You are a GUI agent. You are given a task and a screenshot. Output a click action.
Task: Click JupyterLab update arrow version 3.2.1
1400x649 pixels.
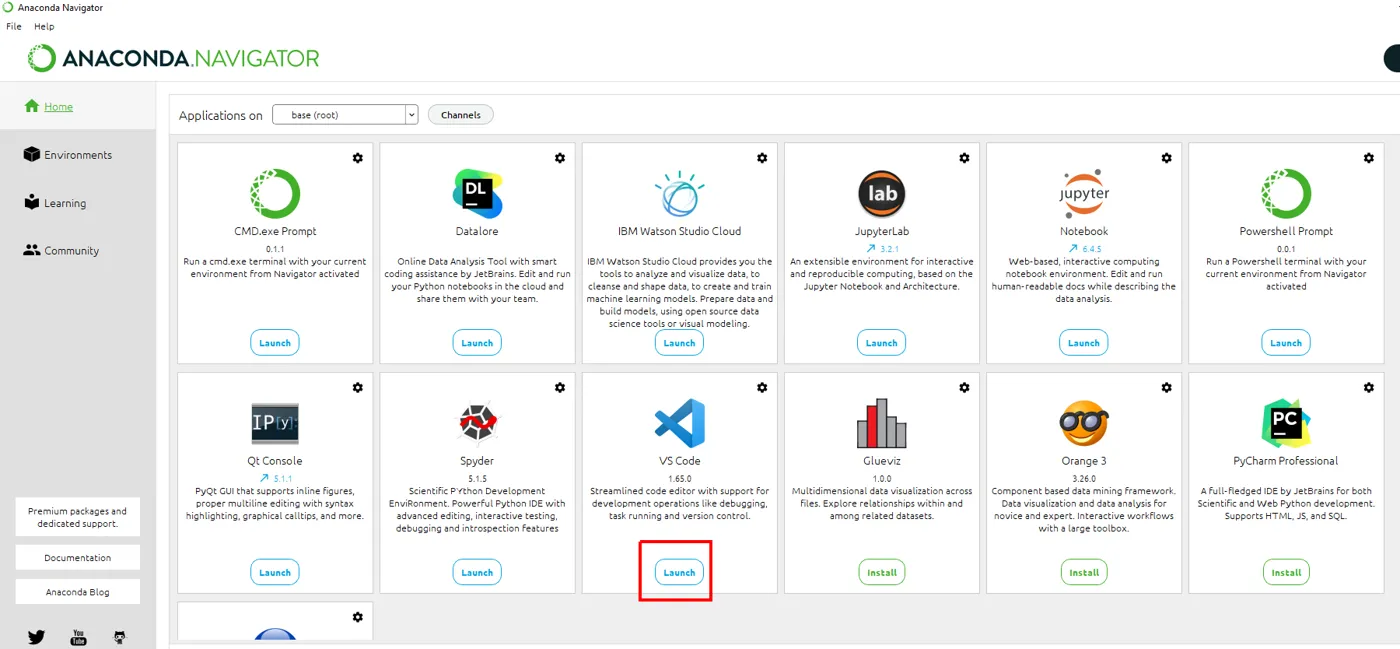click(882, 248)
